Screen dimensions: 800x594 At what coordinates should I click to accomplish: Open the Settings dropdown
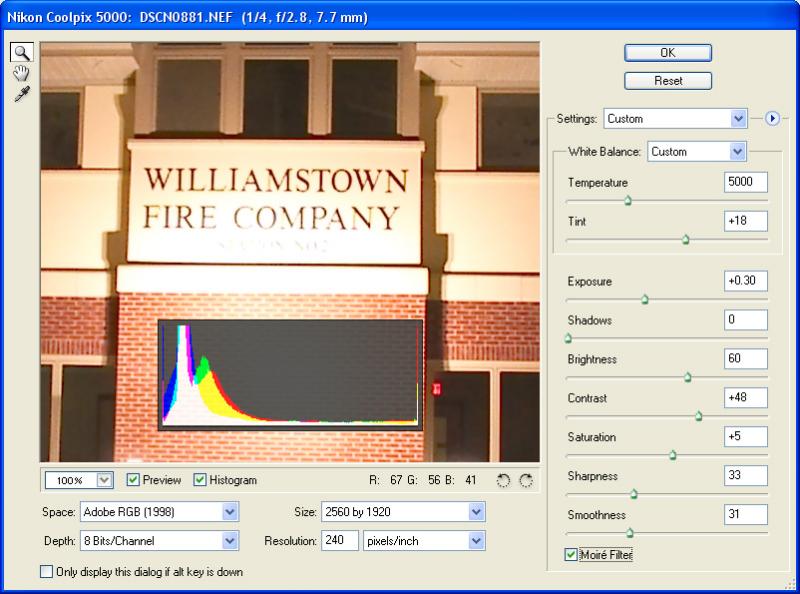pyautogui.click(x=676, y=119)
